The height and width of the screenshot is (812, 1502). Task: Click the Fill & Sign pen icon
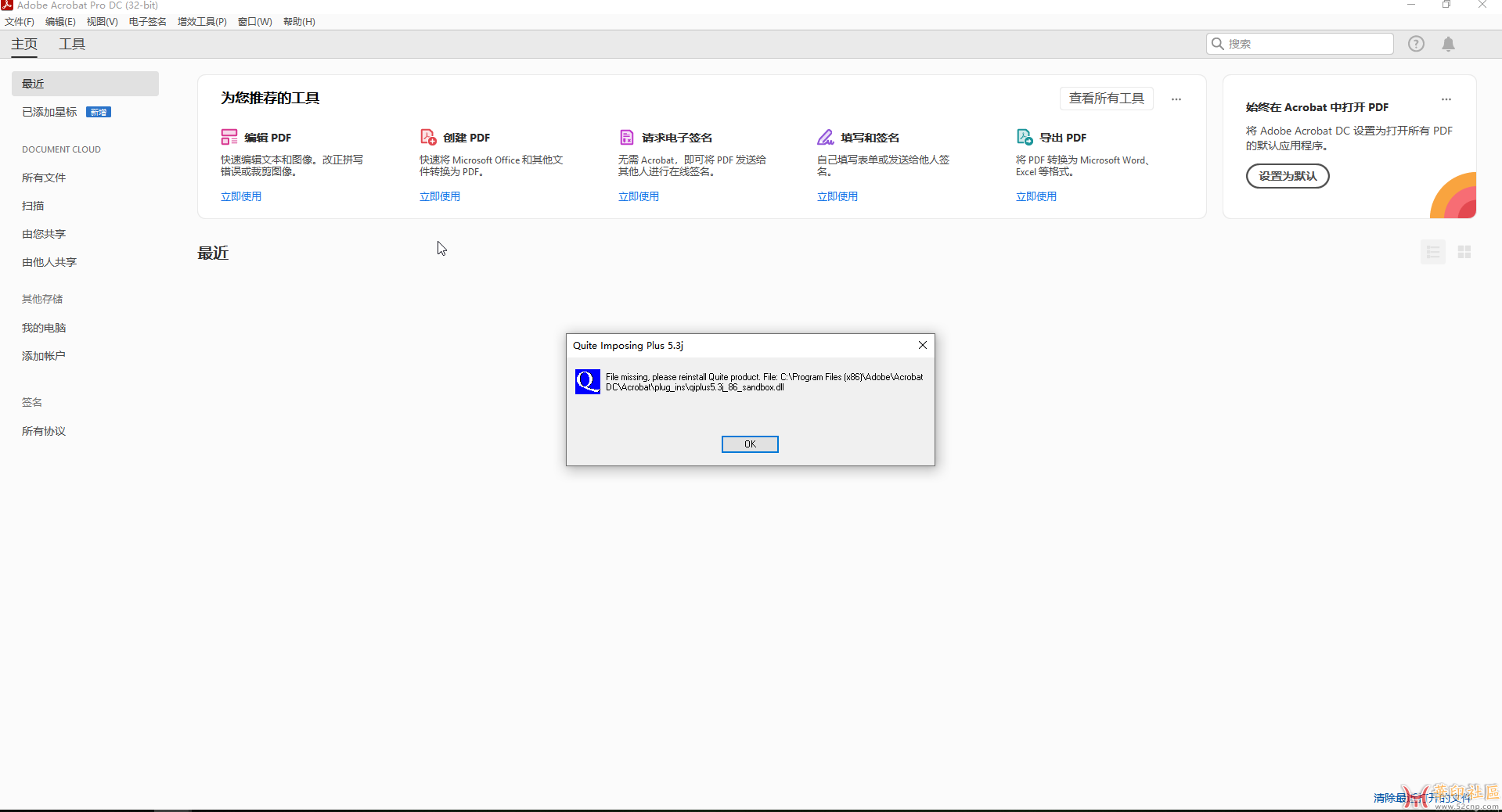point(826,138)
